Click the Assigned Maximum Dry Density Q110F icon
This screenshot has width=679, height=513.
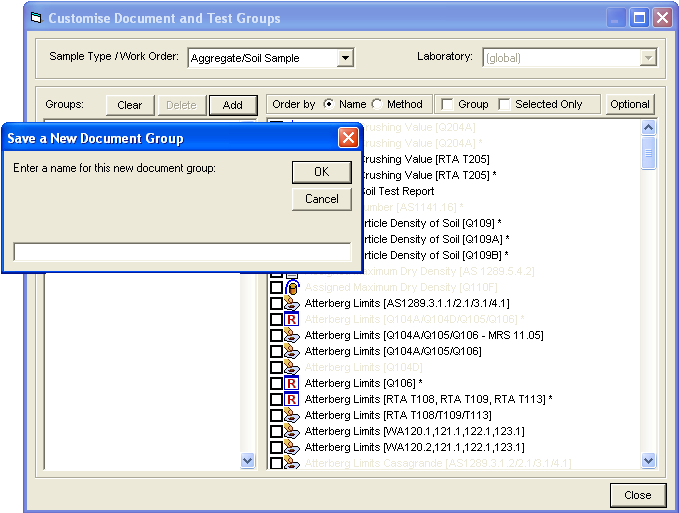click(292, 287)
